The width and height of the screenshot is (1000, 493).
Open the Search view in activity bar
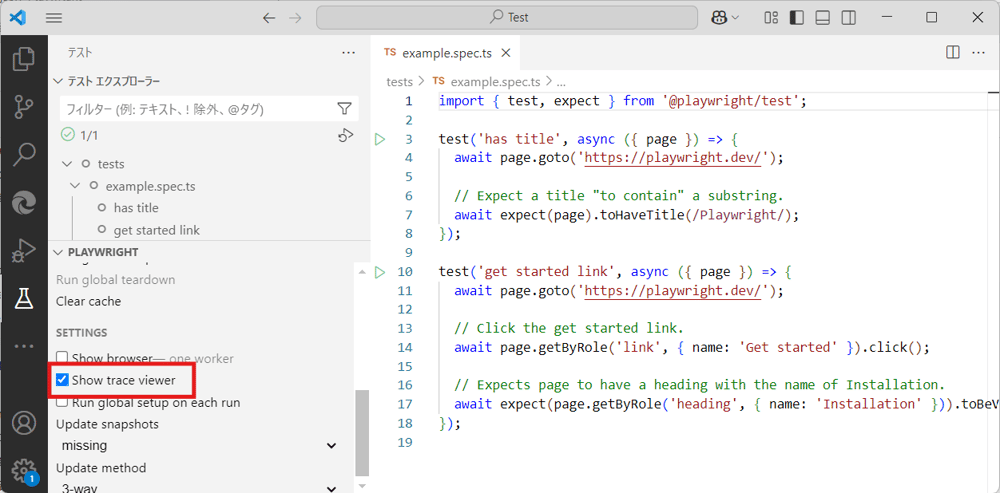click(x=24, y=155)
